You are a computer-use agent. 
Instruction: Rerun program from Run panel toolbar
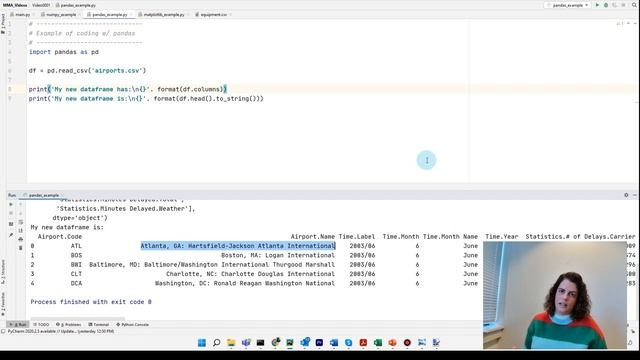(11, 204)
